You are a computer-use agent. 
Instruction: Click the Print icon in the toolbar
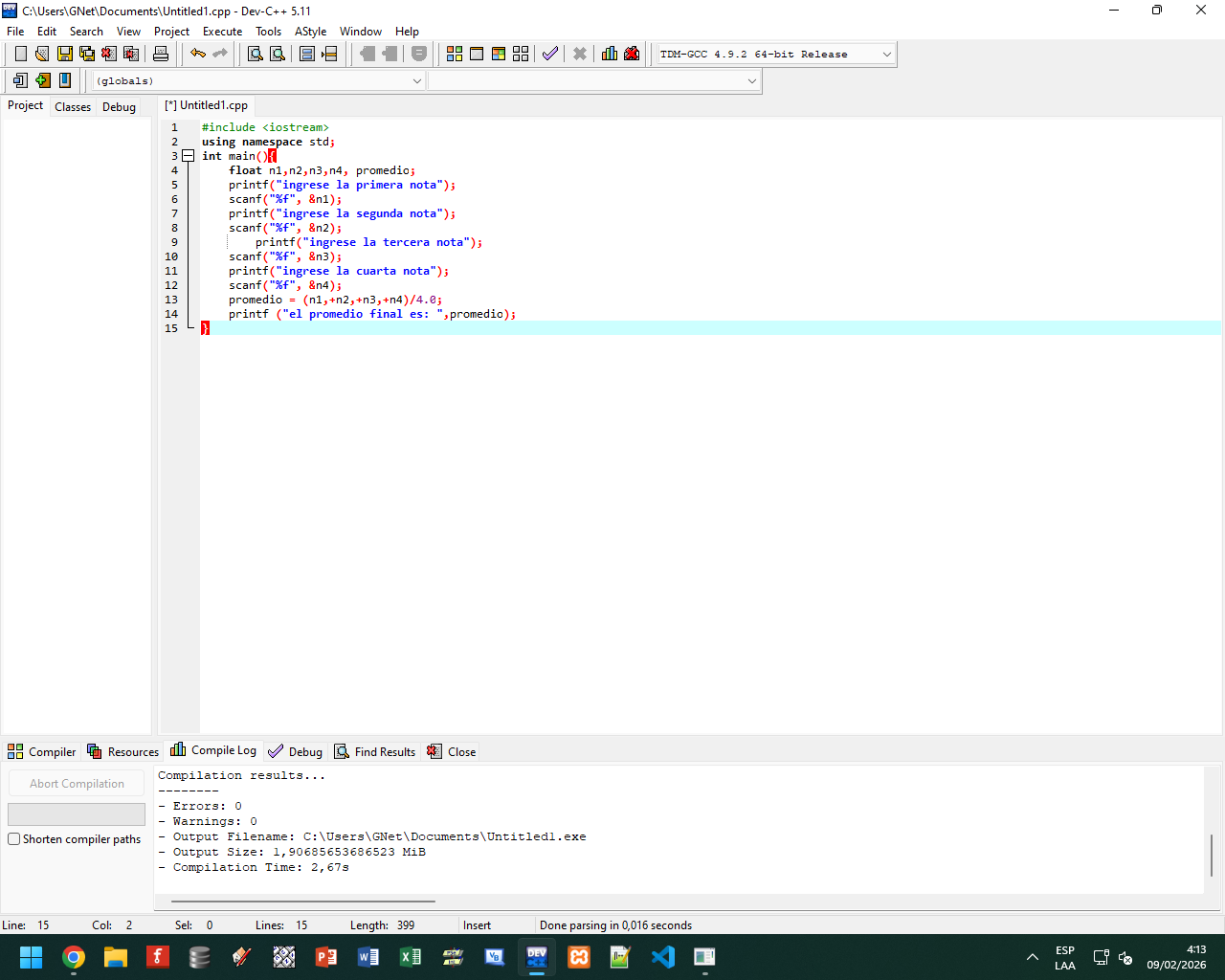(161, 55)
